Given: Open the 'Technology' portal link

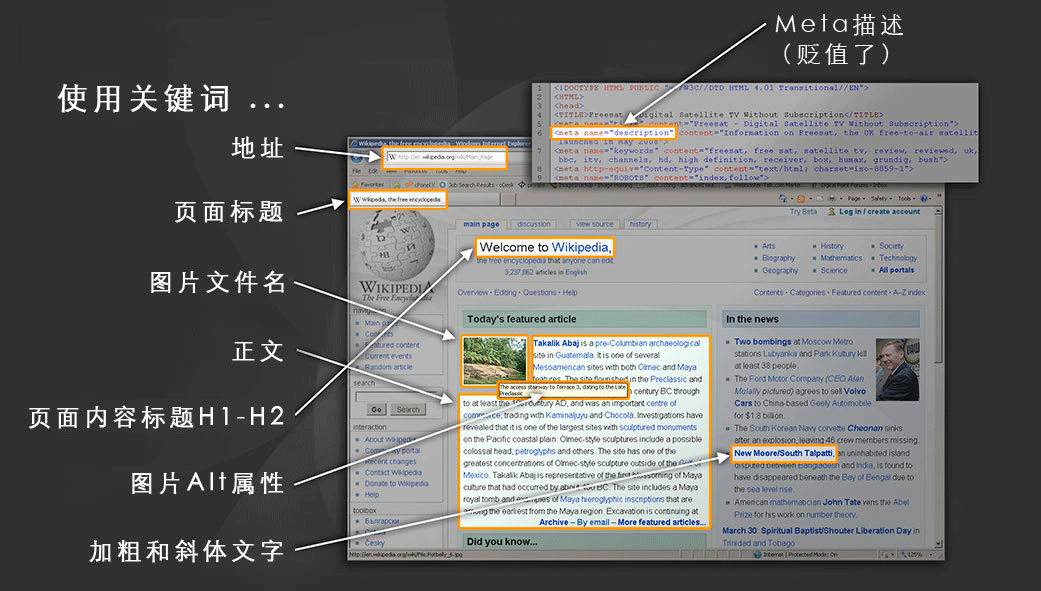Looking at the screenshot, I should [x=898, y=258].
